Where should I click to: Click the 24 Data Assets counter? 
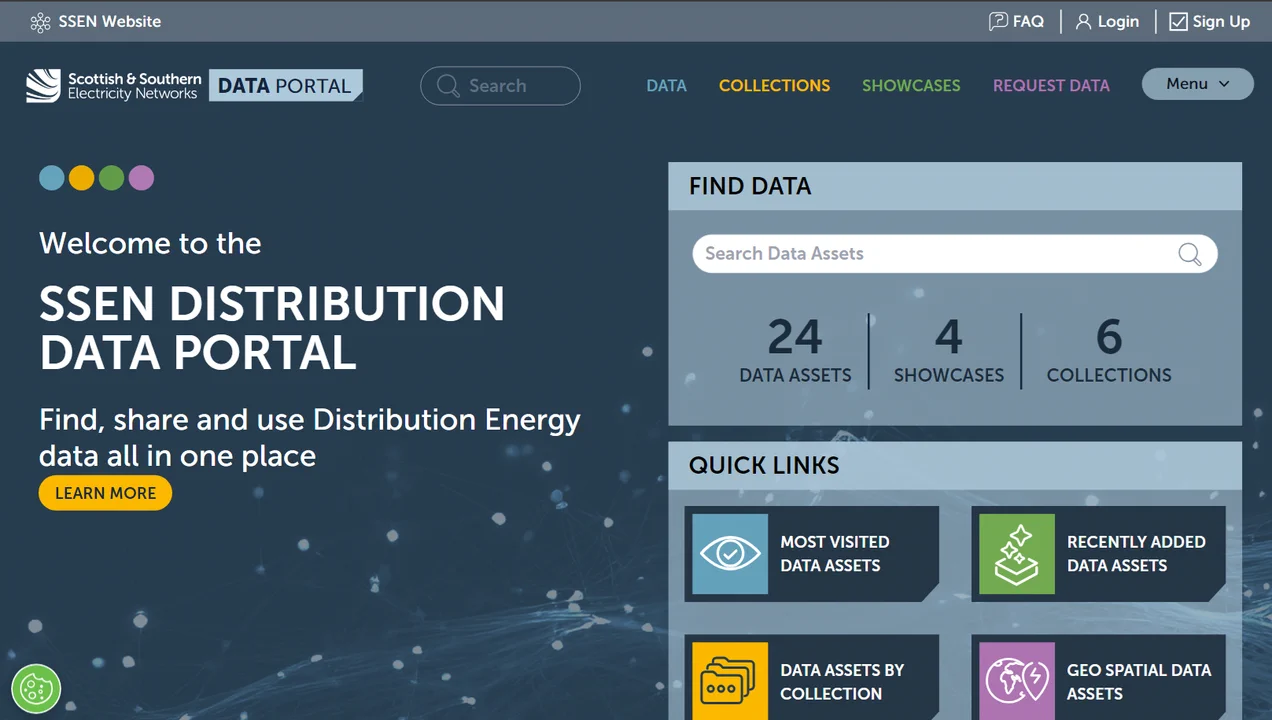click(x=795, y=350)
